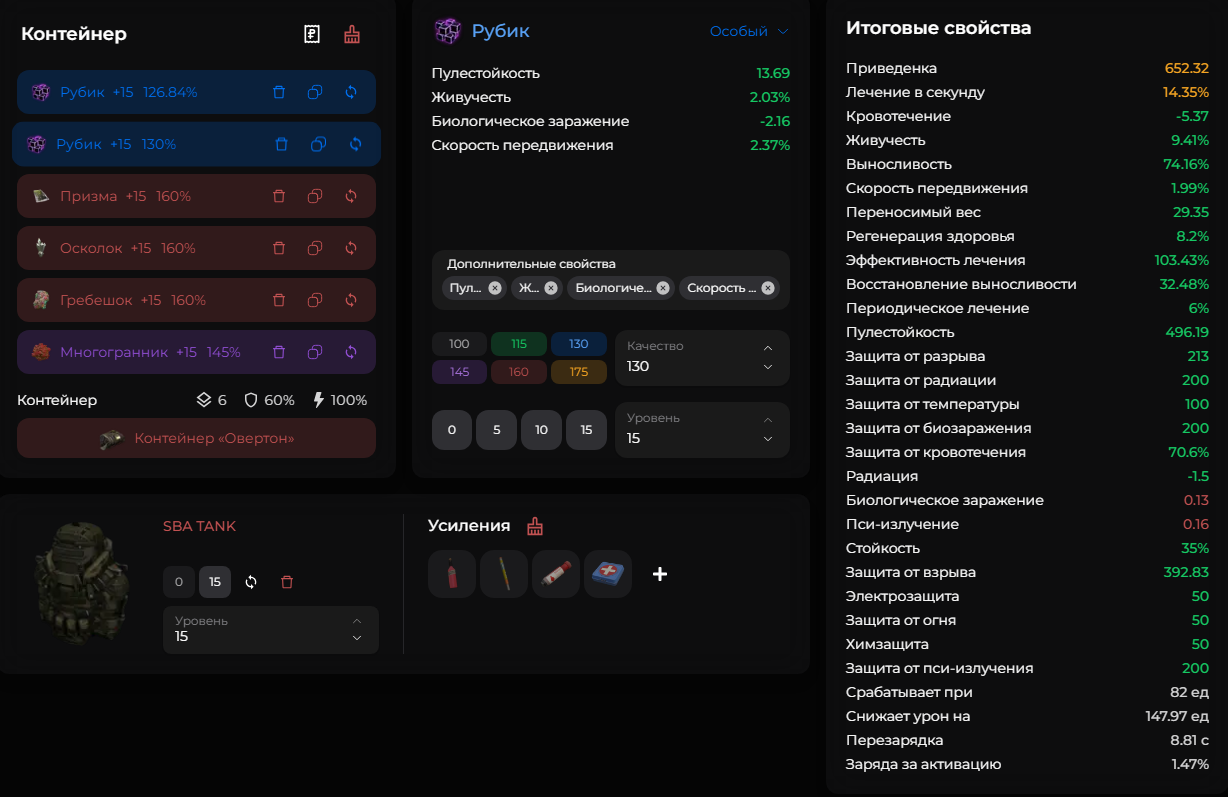Delete the Многогранник artifact row

pos(279,352)
